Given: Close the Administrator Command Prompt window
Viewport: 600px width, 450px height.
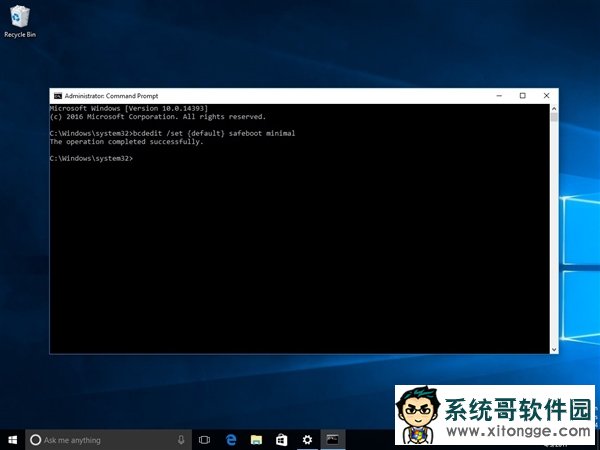Looking at the screenshot, I should pos(546,96).
